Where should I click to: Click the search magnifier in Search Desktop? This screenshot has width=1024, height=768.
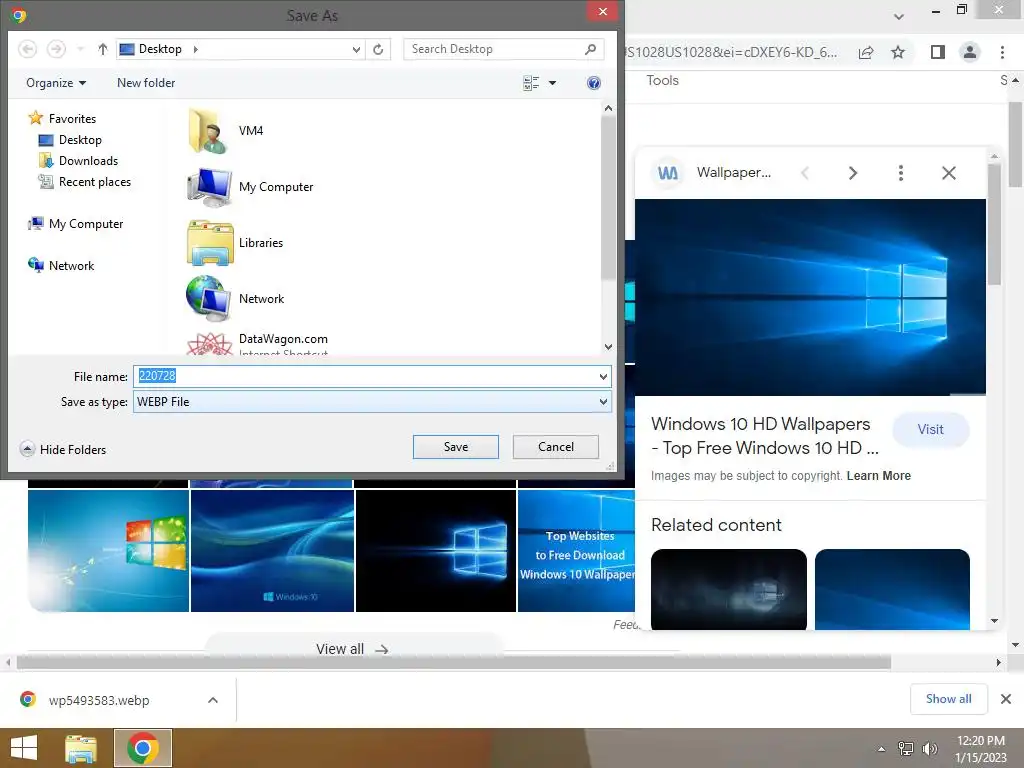[590, 49]
